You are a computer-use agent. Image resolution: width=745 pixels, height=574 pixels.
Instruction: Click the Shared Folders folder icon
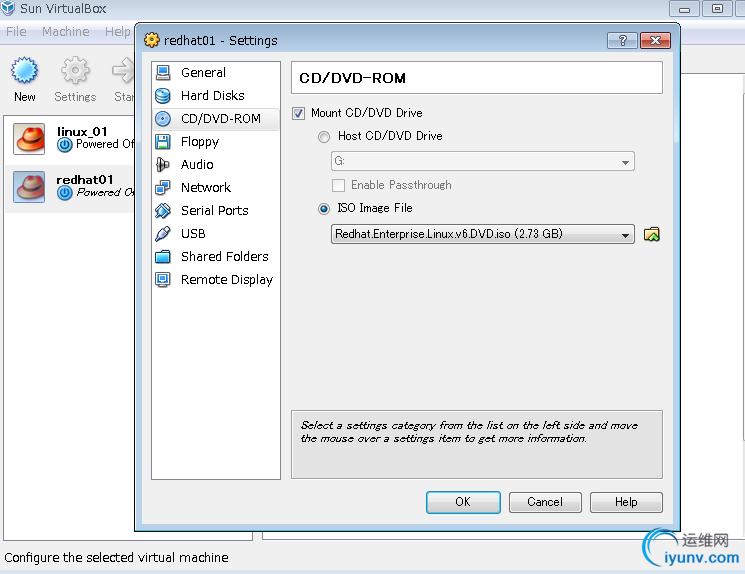pos(163,257)
